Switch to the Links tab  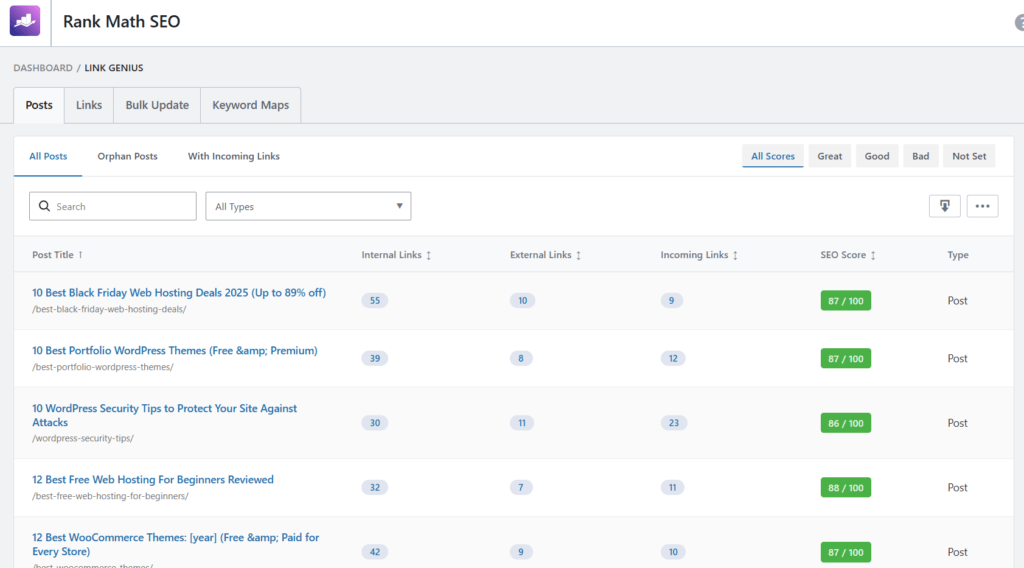pos(89,105)
